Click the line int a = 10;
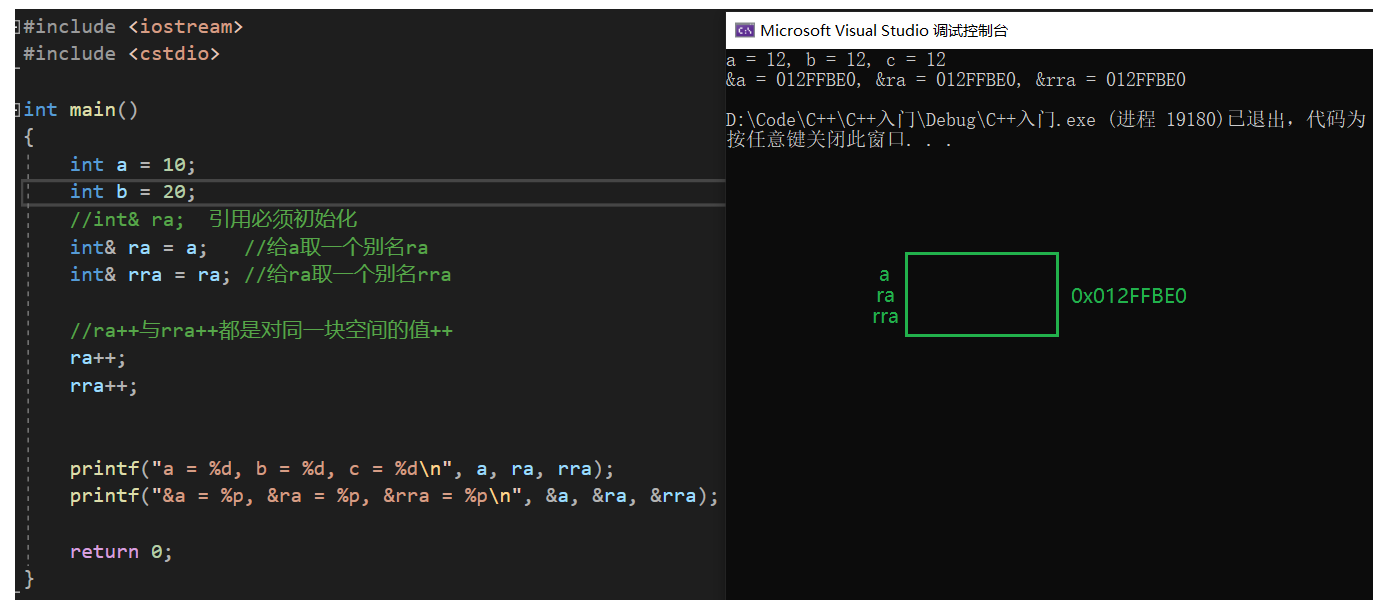This screenshot has height=603, width=1377. pos(133,164)
